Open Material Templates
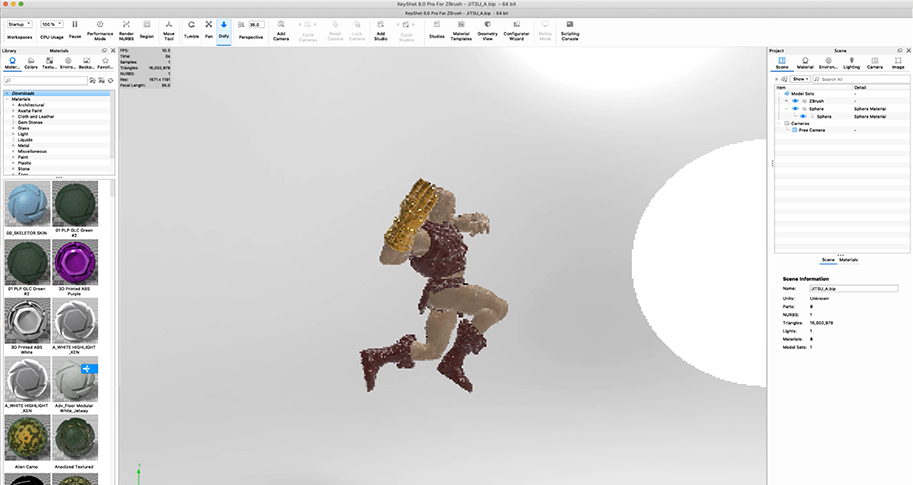The image size is (913, 485). [x=461, y=30]
